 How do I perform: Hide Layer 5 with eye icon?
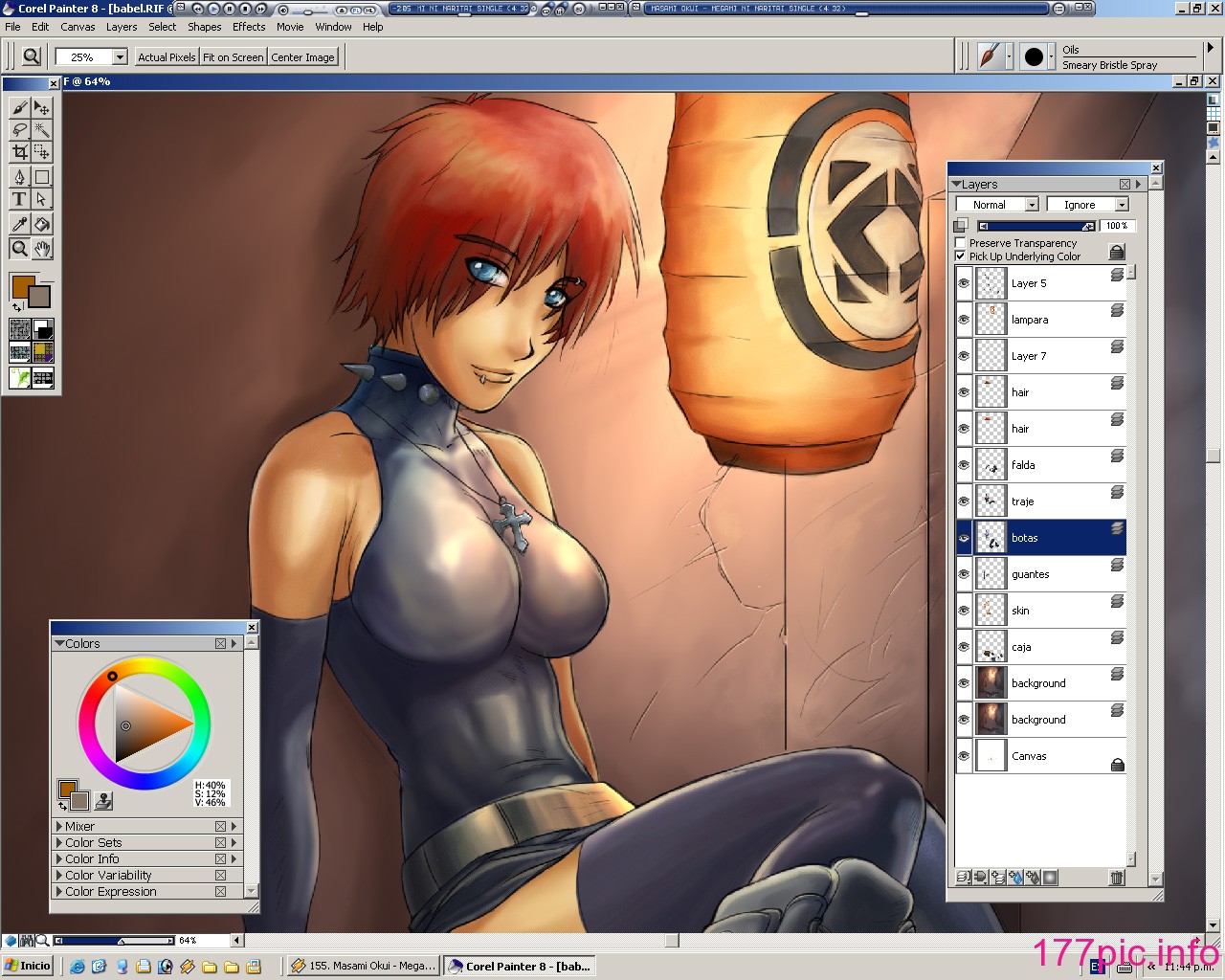pos(964,283)
